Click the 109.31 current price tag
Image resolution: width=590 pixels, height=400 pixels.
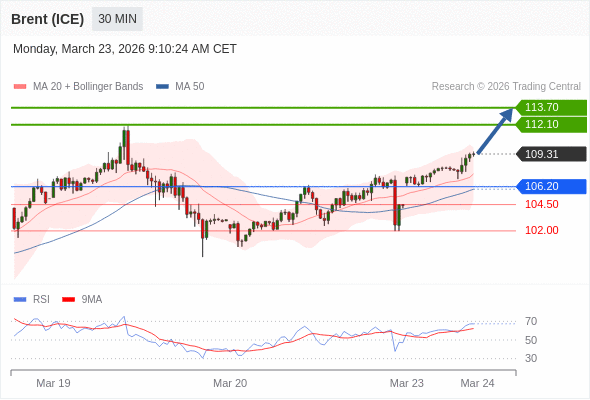(551, 154)
